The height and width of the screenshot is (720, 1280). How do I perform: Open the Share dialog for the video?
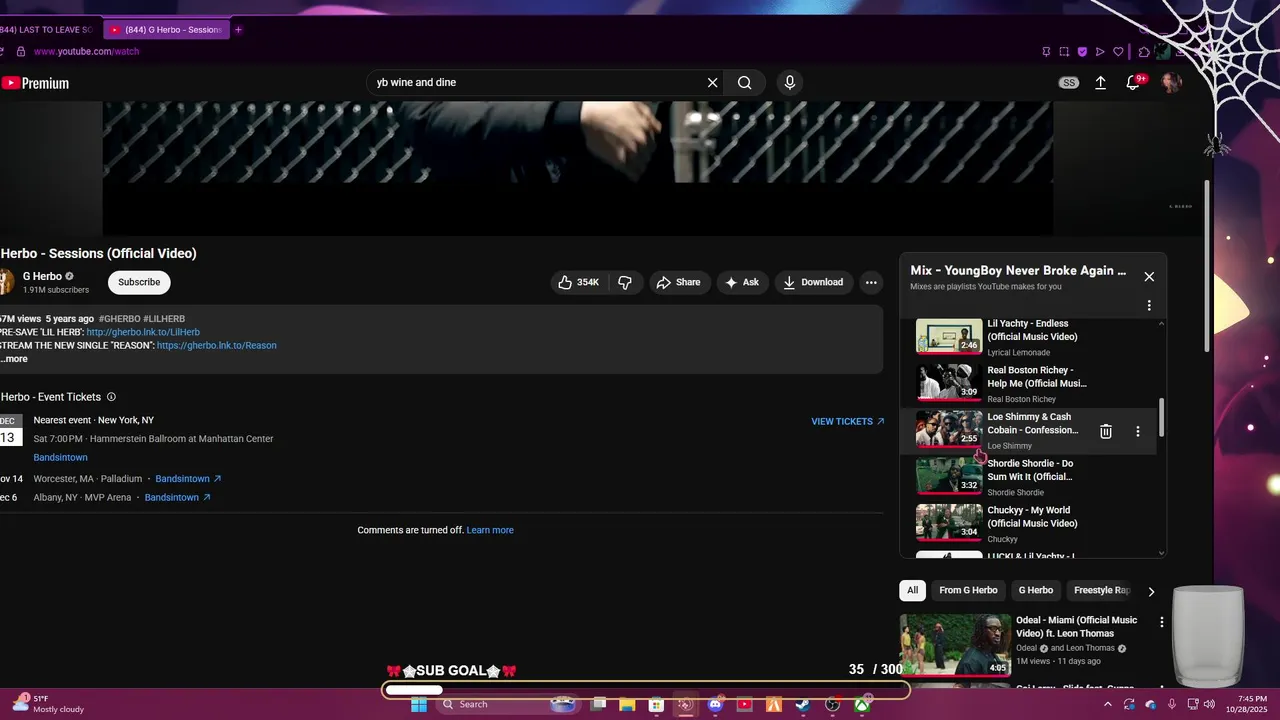(x=678, y=282)
